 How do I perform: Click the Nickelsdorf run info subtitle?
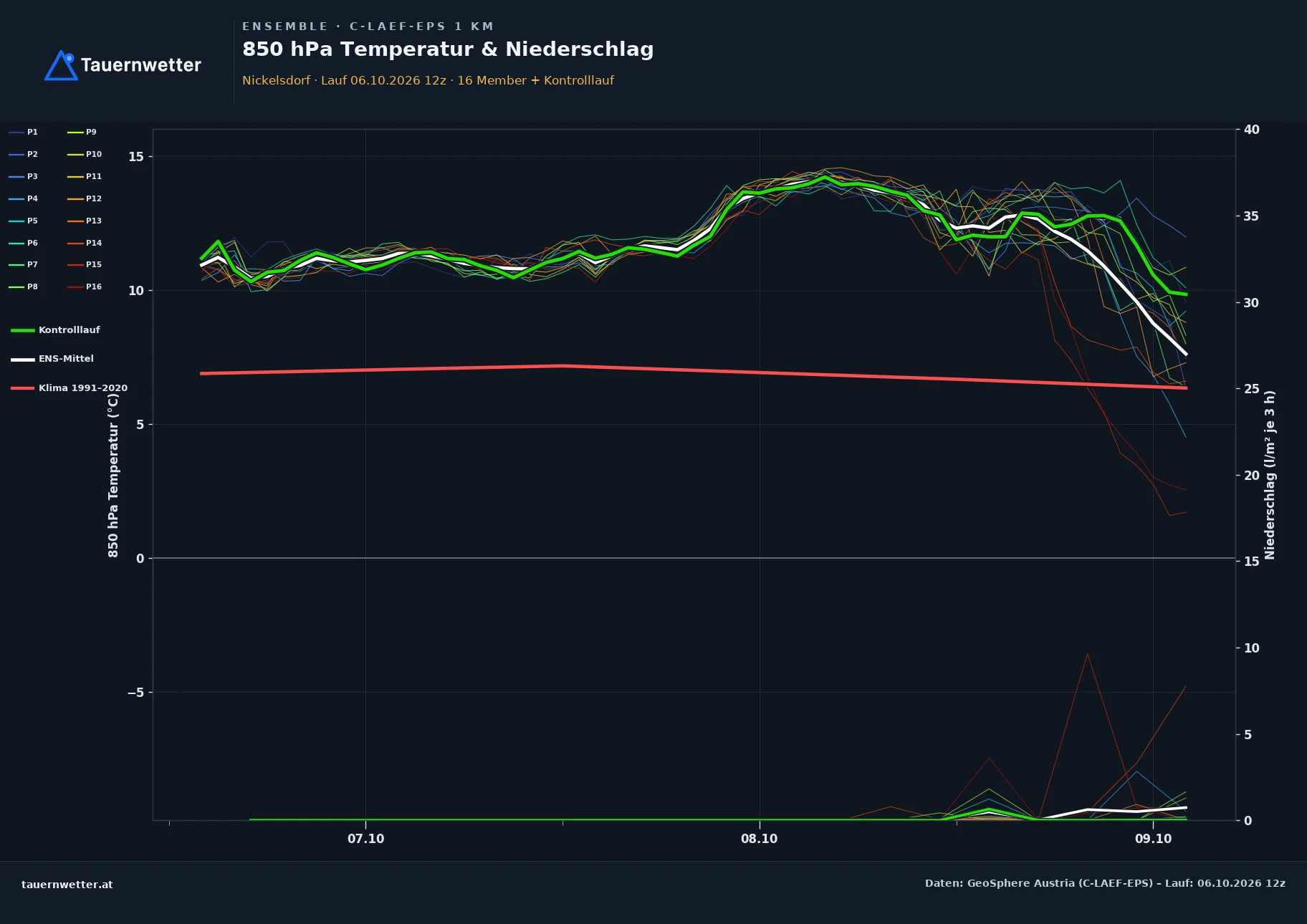click(428, 80)
